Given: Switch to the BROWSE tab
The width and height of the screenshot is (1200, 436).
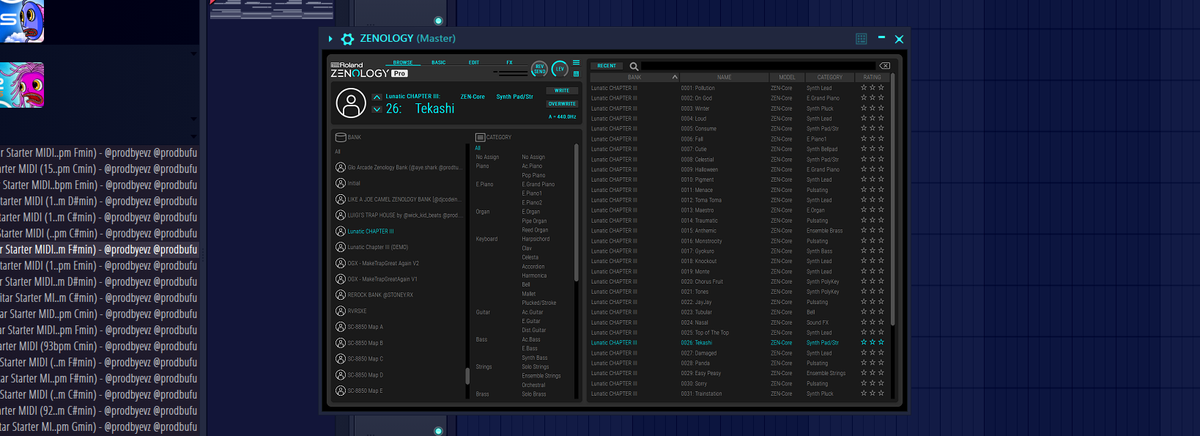Looking at the screenshot, I should [403, 62].
